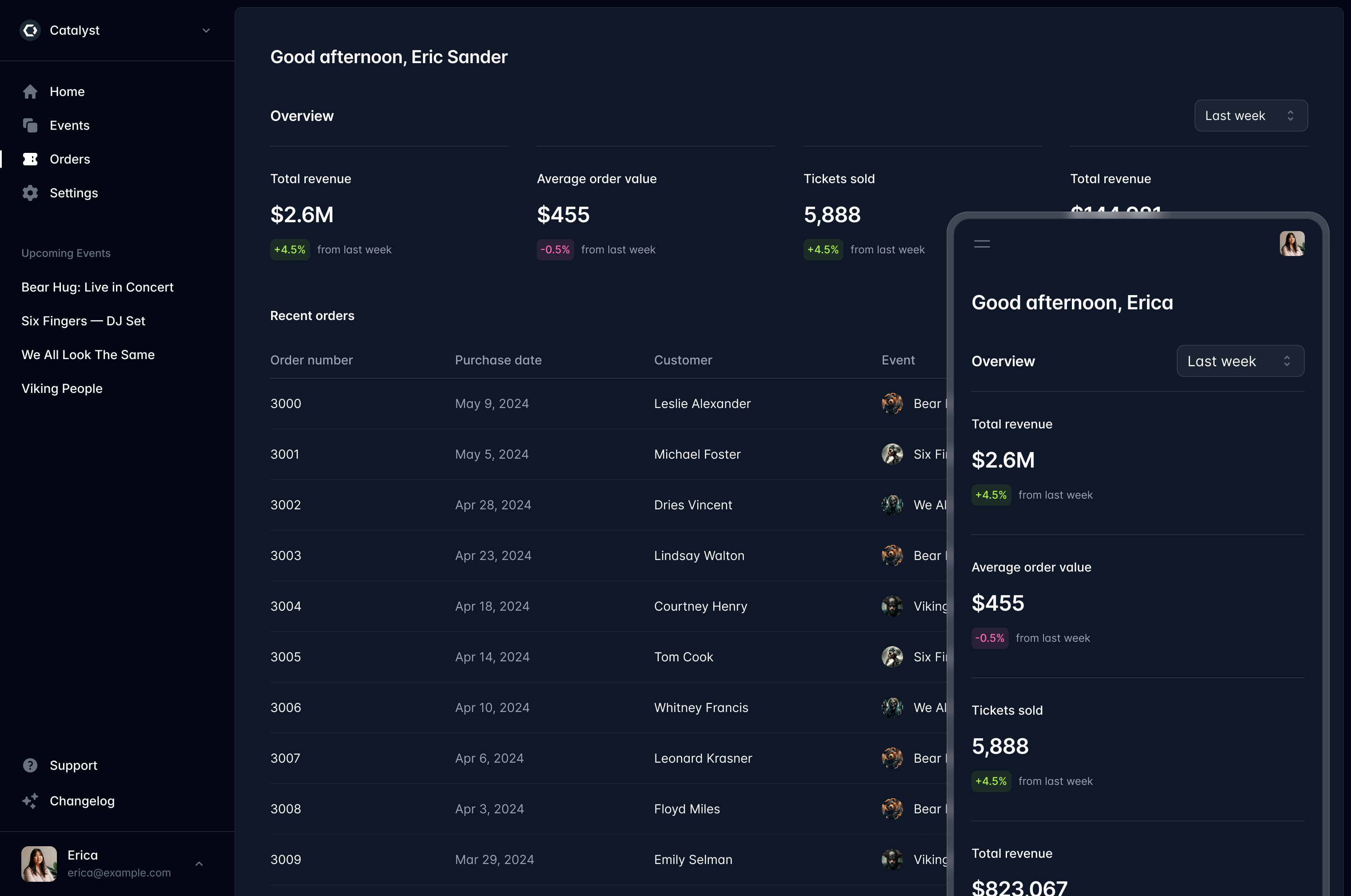Click the Settings gear icon
Screen dimensions: 1351x896
coord(30,193)
